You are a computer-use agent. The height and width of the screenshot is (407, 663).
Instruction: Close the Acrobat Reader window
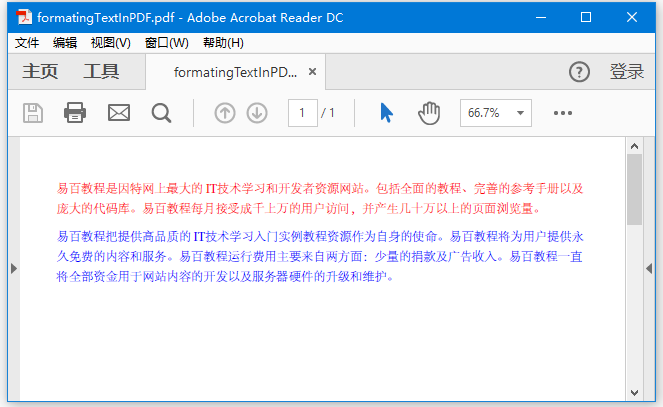click(x=632, y=17)
